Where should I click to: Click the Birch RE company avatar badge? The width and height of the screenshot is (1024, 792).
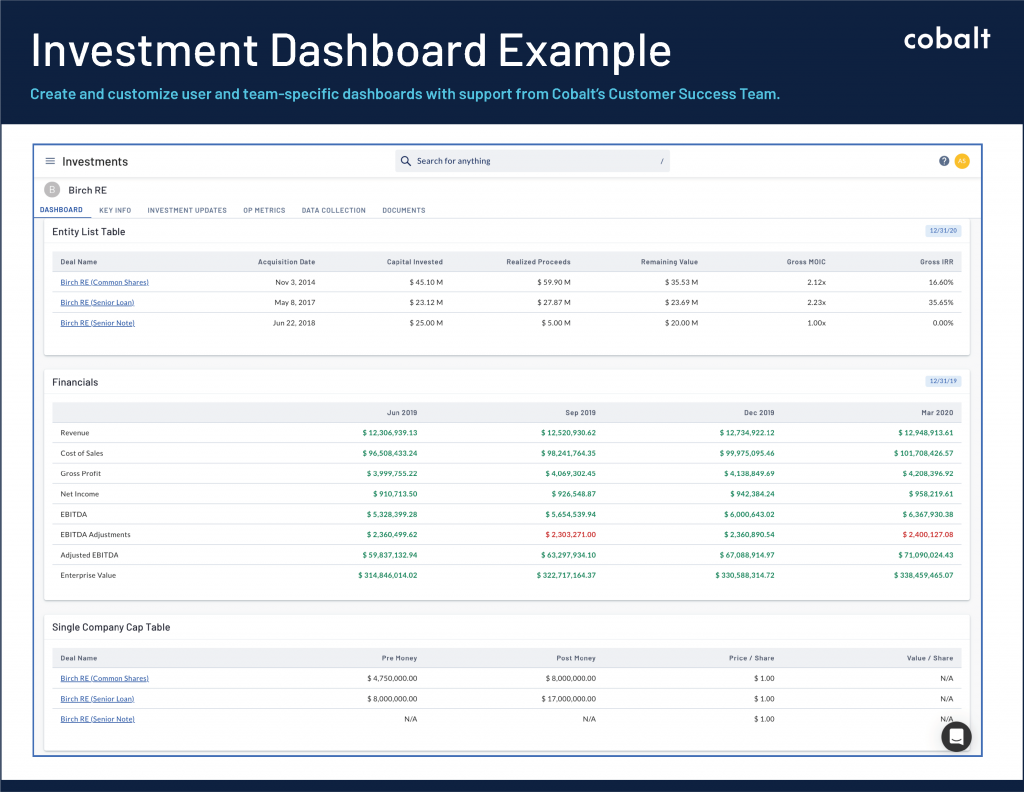(x=51, y=189)
